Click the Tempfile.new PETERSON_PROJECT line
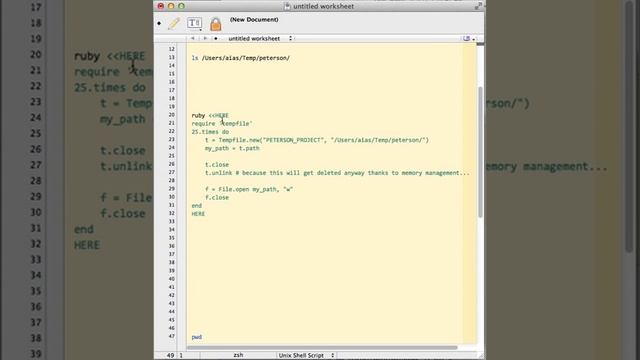Image resolution: width=640 pixels, height=360 pixels. [317, 140]
